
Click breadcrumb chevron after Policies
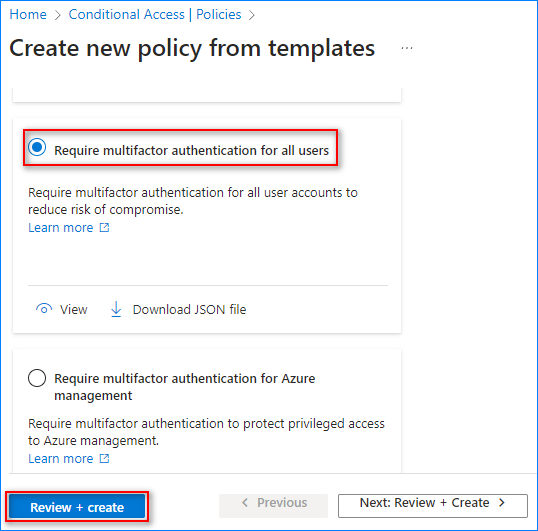[x=252, y=15]
